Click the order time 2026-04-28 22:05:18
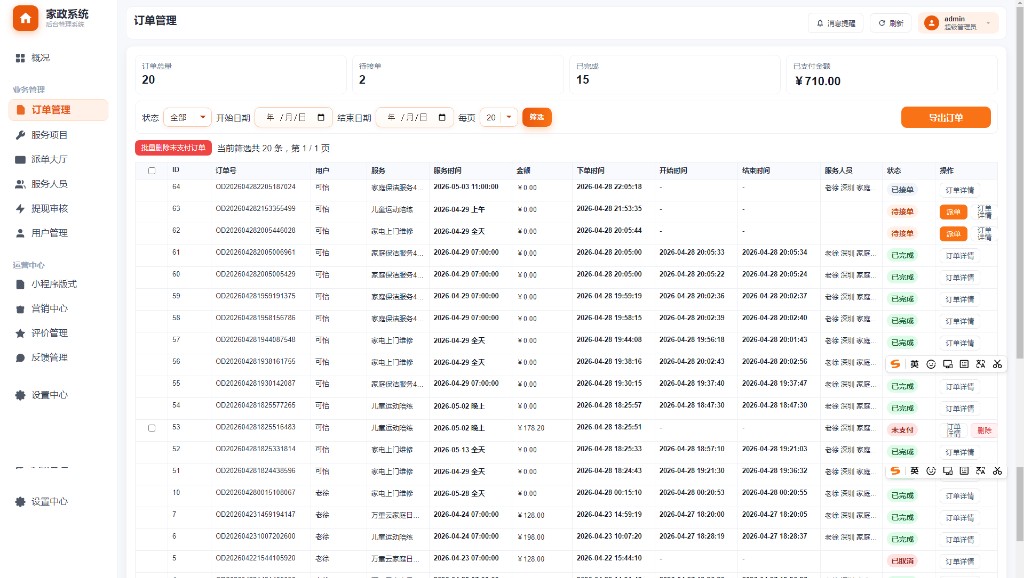1024x578 pixels. click(609, 187)
